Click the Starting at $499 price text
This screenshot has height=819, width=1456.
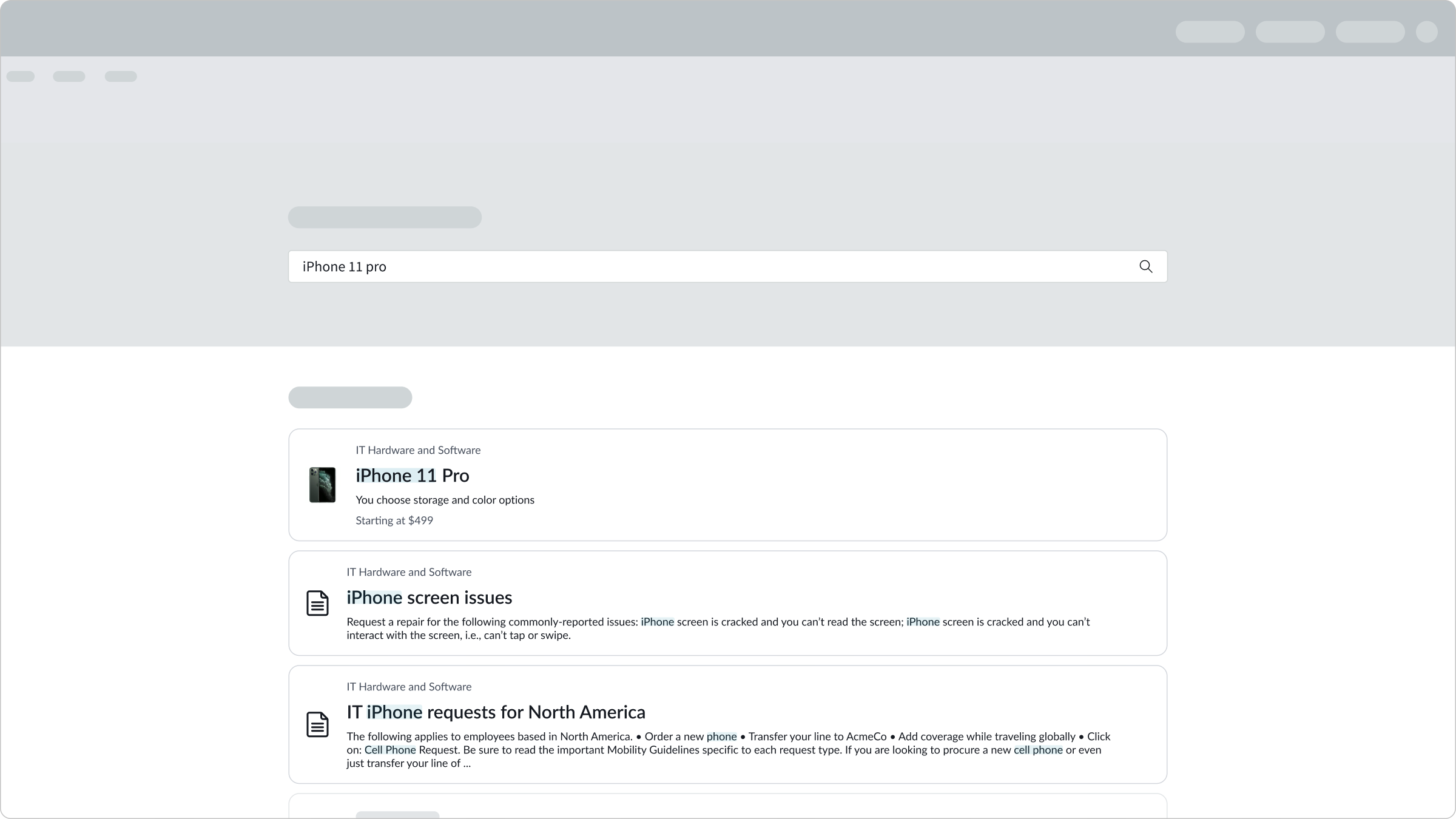point(394,521)
